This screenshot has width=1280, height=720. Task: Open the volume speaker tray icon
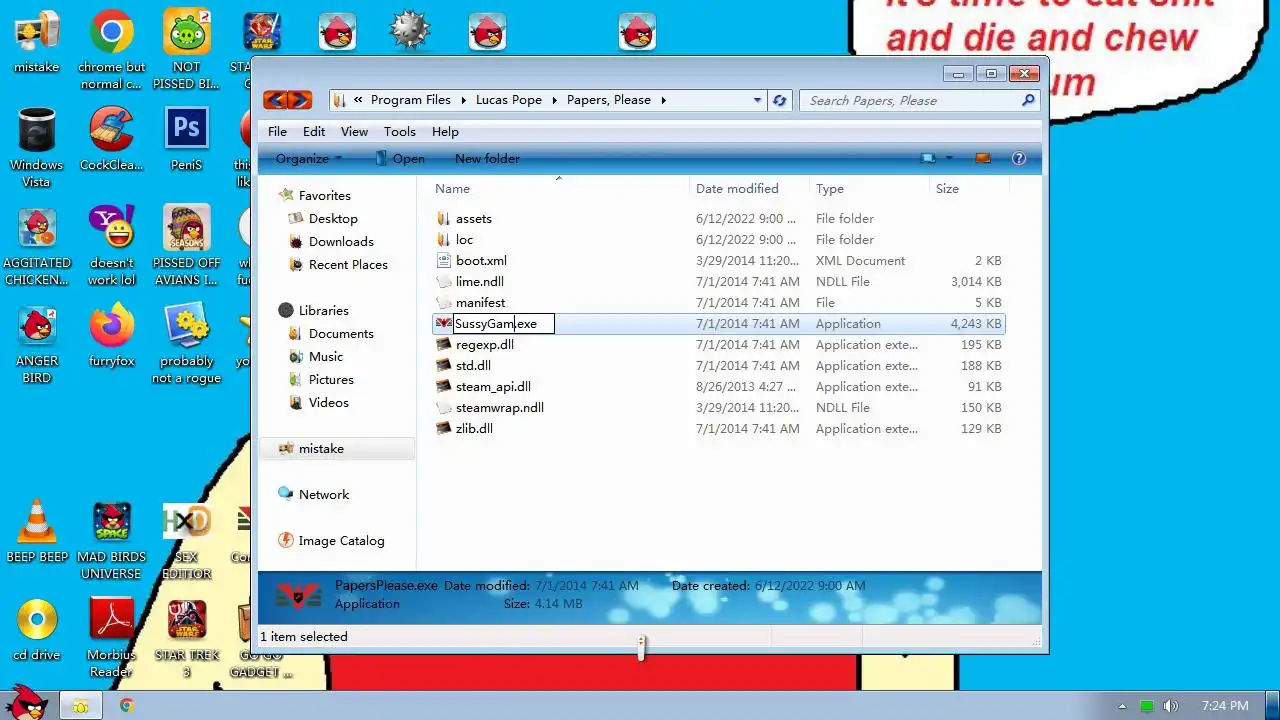point(1170,706)
